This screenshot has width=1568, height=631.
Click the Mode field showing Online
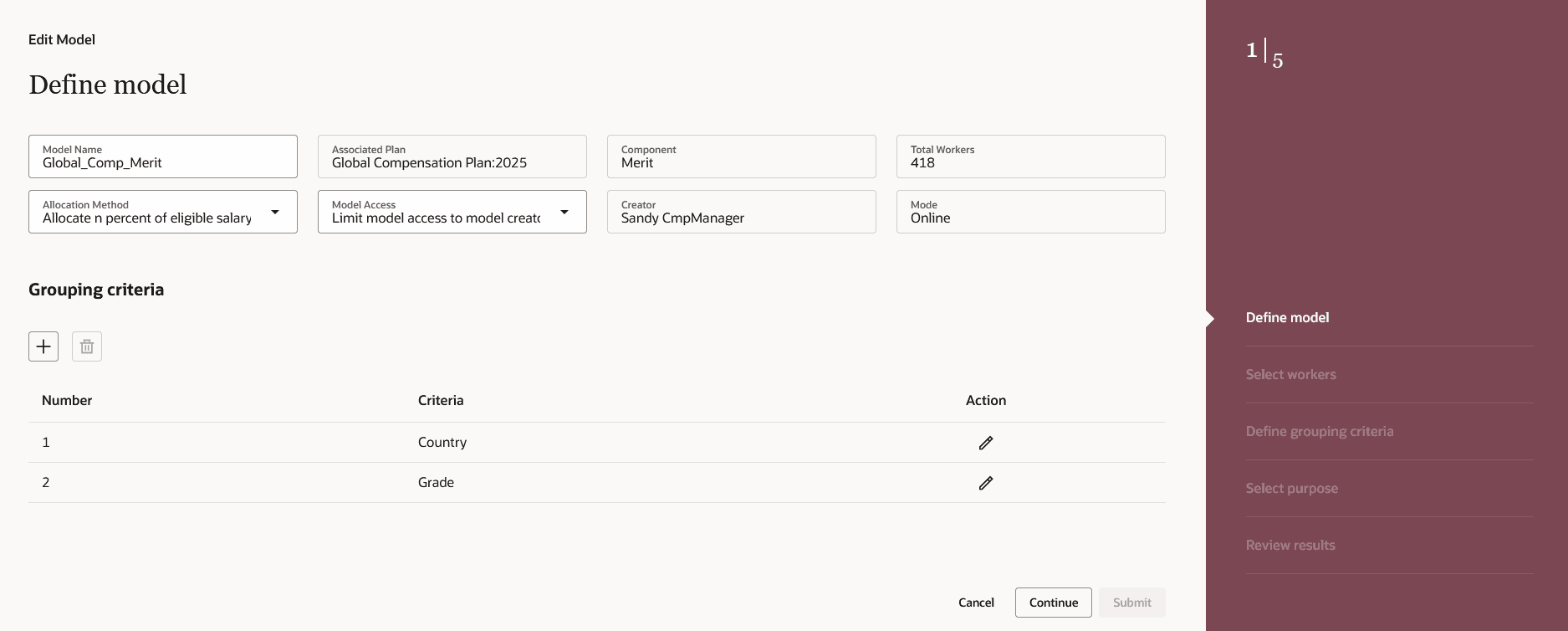[1031, 213]
